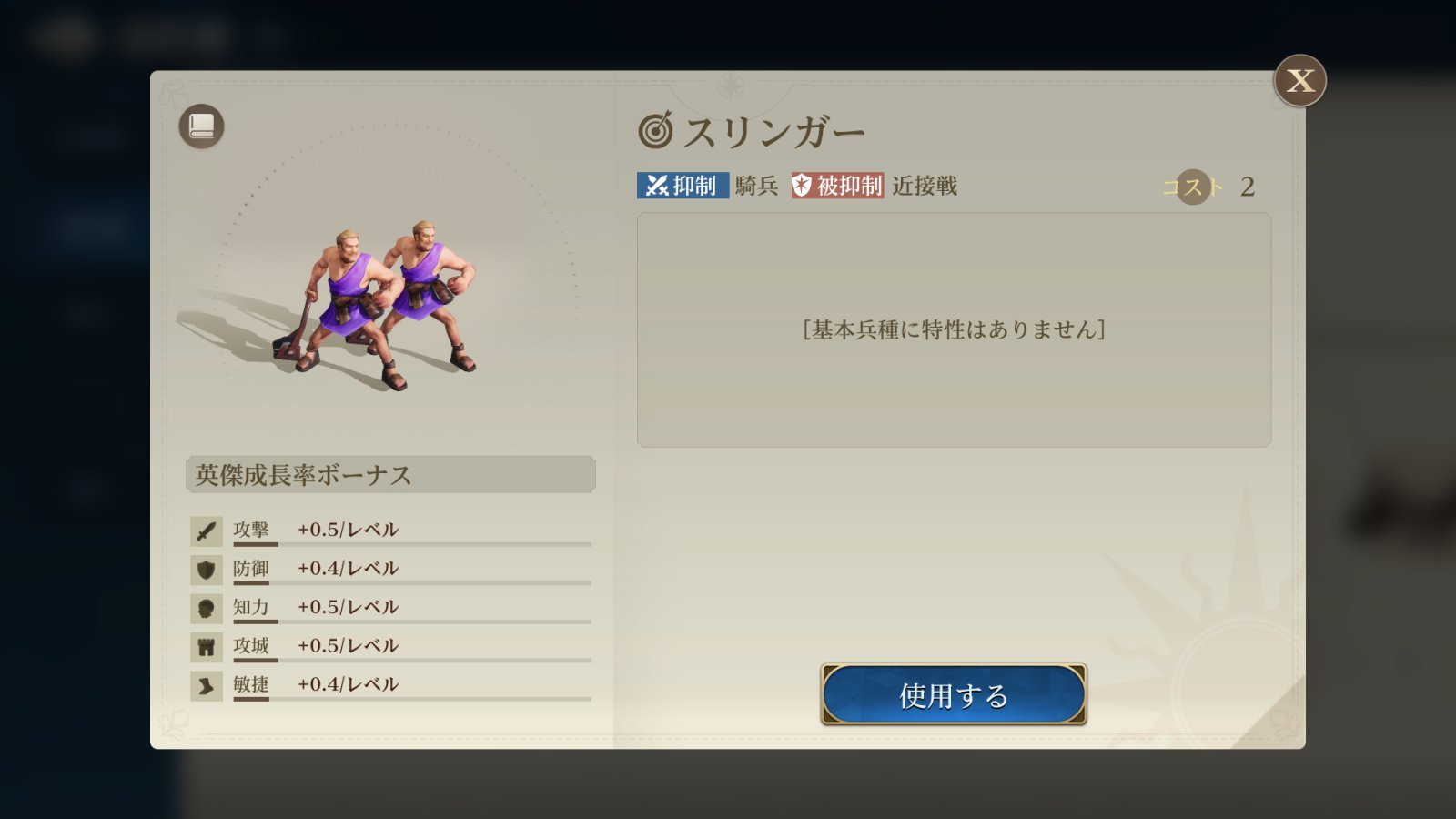Open the encyclopedia book icon
1456x819 pixels.
click(201, 126)
